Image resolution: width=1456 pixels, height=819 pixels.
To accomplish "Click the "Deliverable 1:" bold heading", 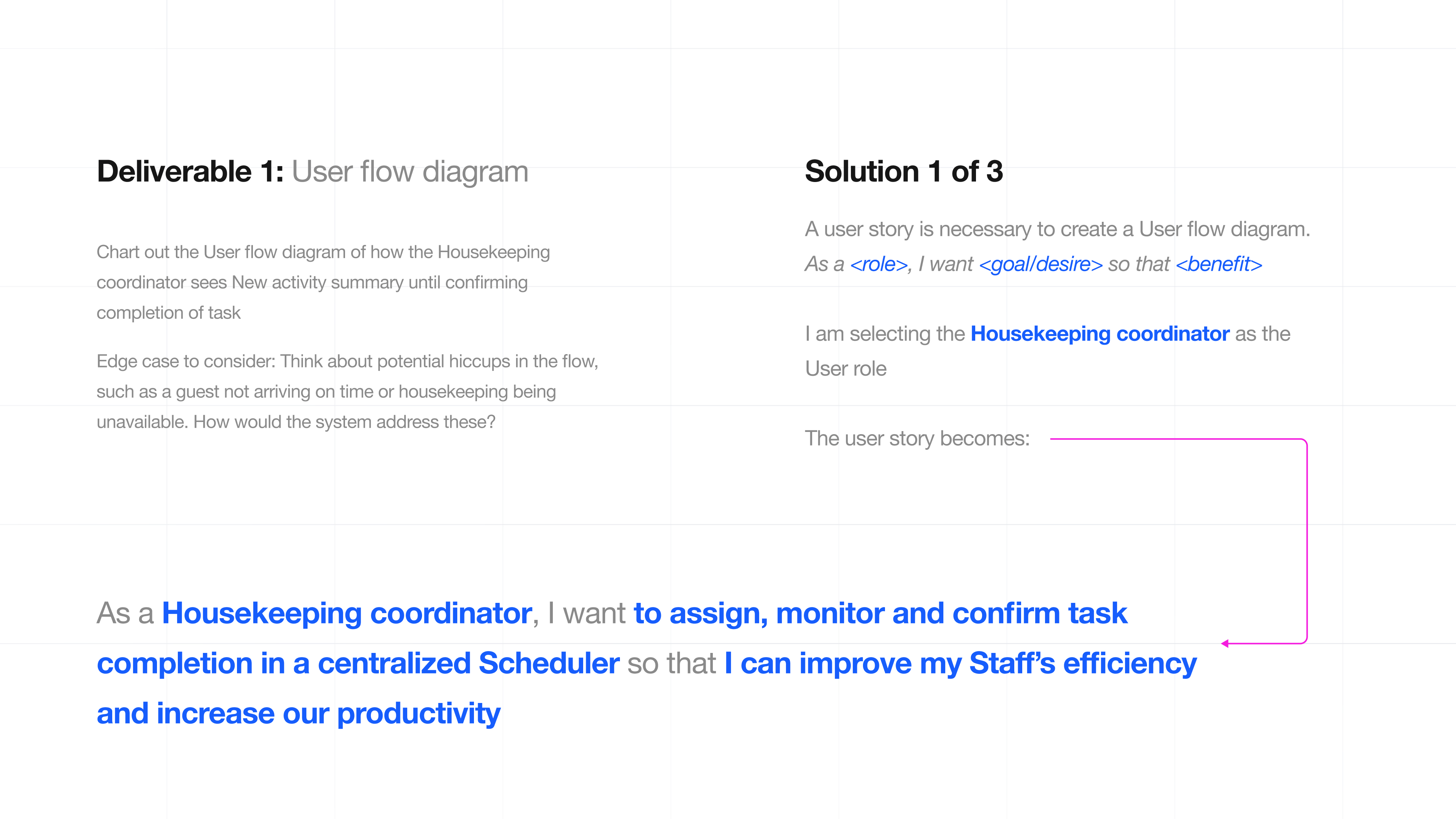I will point(190,171).
